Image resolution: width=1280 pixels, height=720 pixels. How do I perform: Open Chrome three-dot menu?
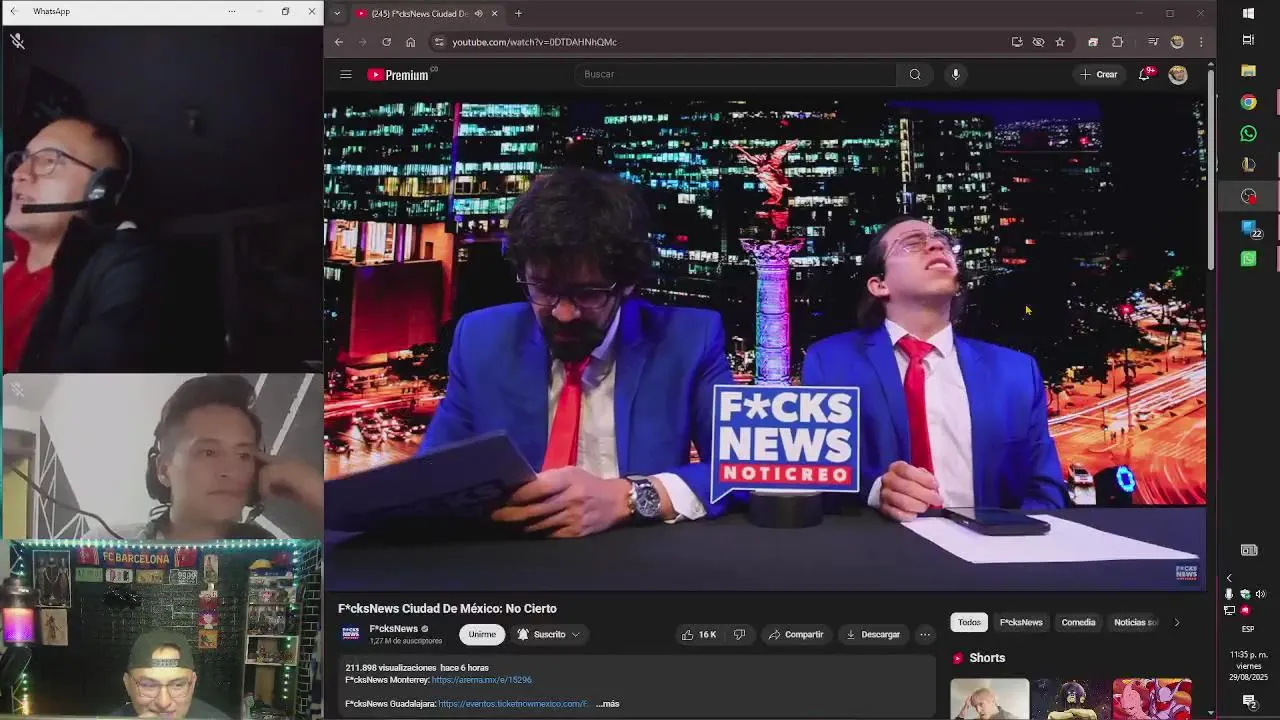coord(1201,42)
